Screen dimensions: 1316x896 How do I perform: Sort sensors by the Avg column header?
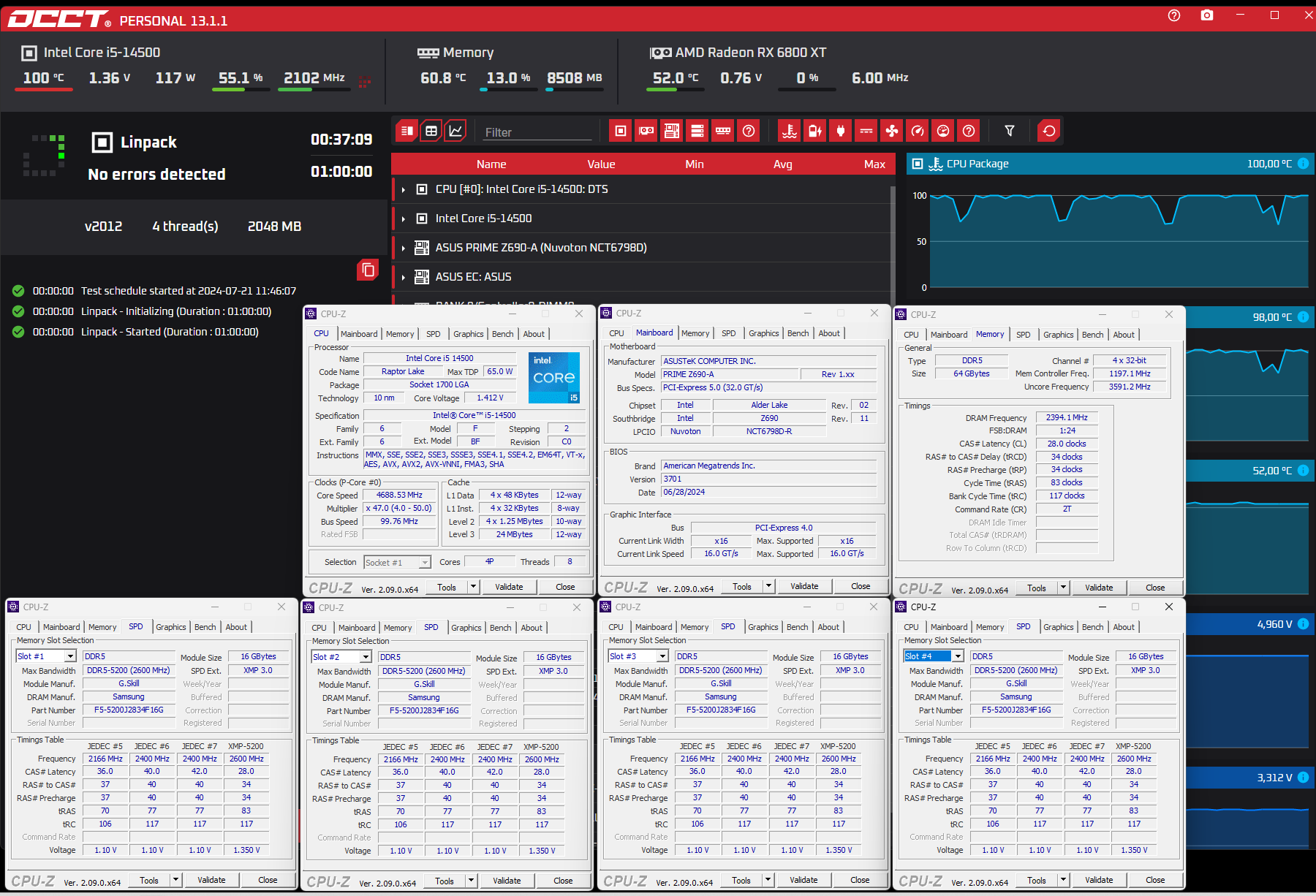point(782,164)
